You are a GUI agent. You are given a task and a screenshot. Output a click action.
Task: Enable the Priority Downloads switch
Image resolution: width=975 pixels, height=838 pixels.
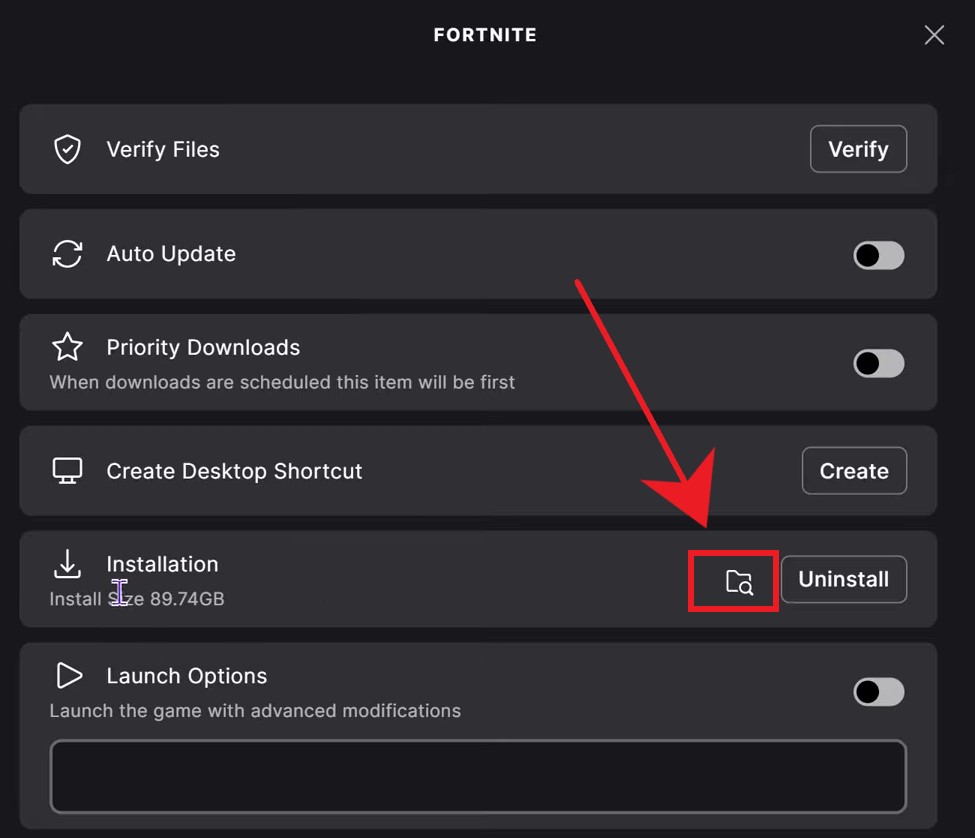point(878,363)
